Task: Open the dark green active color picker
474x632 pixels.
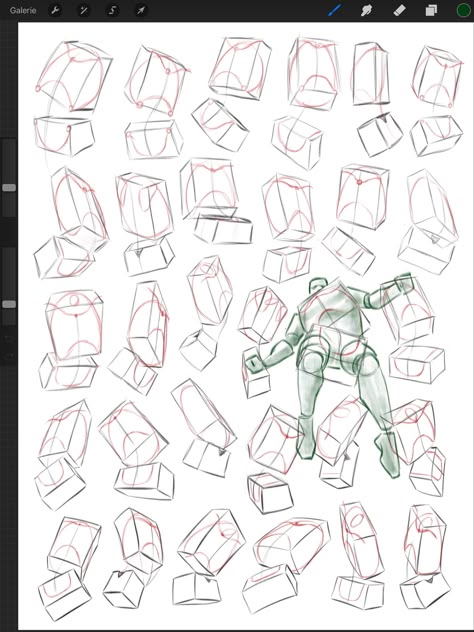Action: (x=464, y=10)
